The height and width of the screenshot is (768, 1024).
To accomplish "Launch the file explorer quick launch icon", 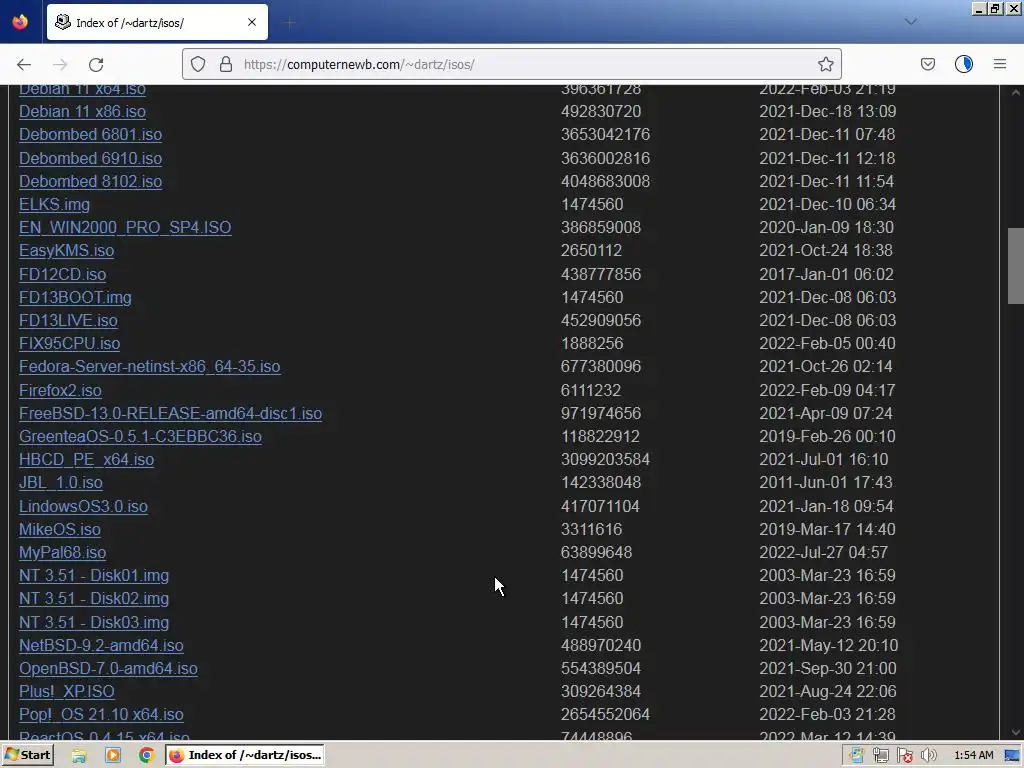I will (x=79, y=756).
